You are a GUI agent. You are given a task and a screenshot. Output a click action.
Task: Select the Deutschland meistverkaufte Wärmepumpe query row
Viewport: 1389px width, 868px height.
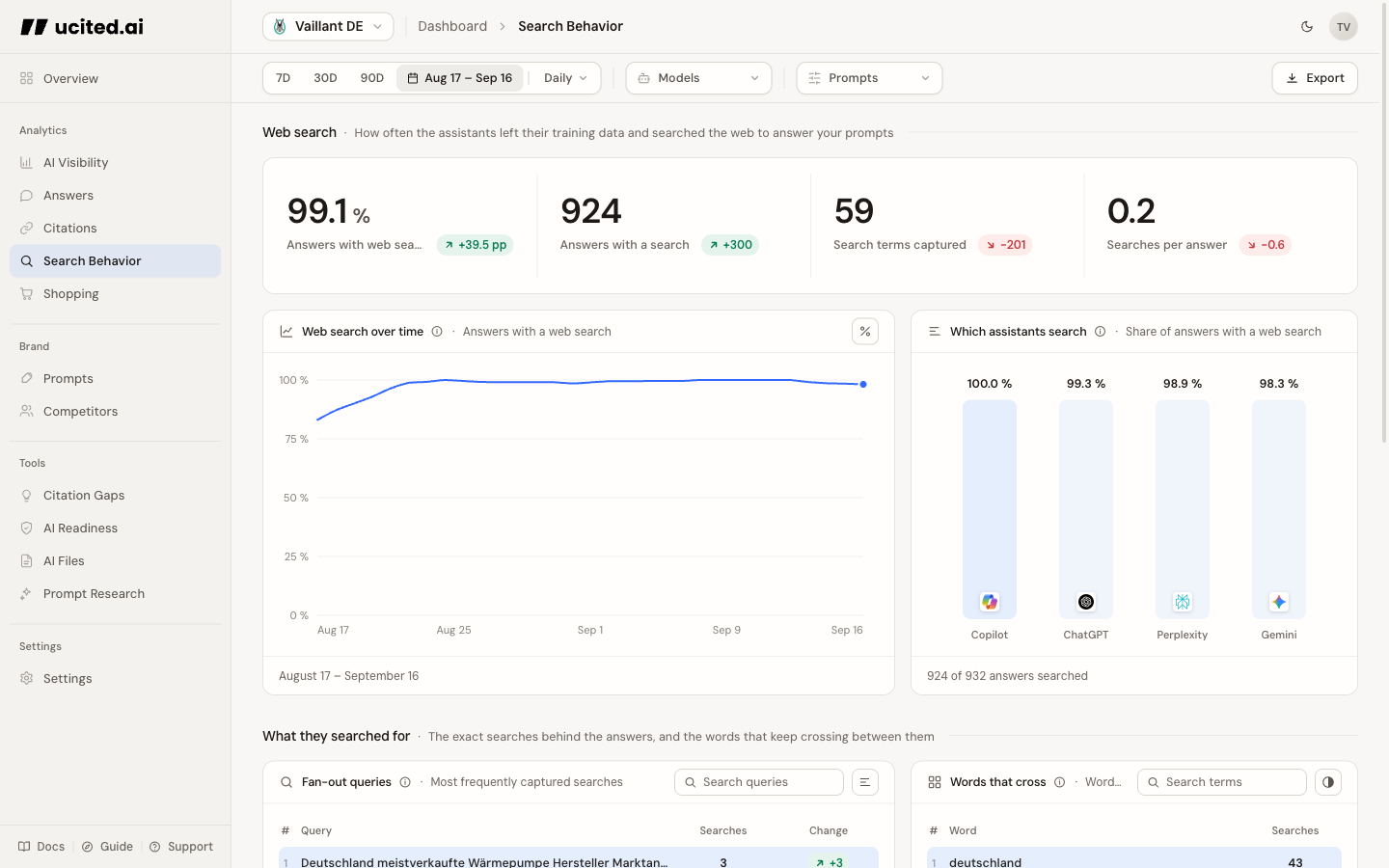[579, 859]
